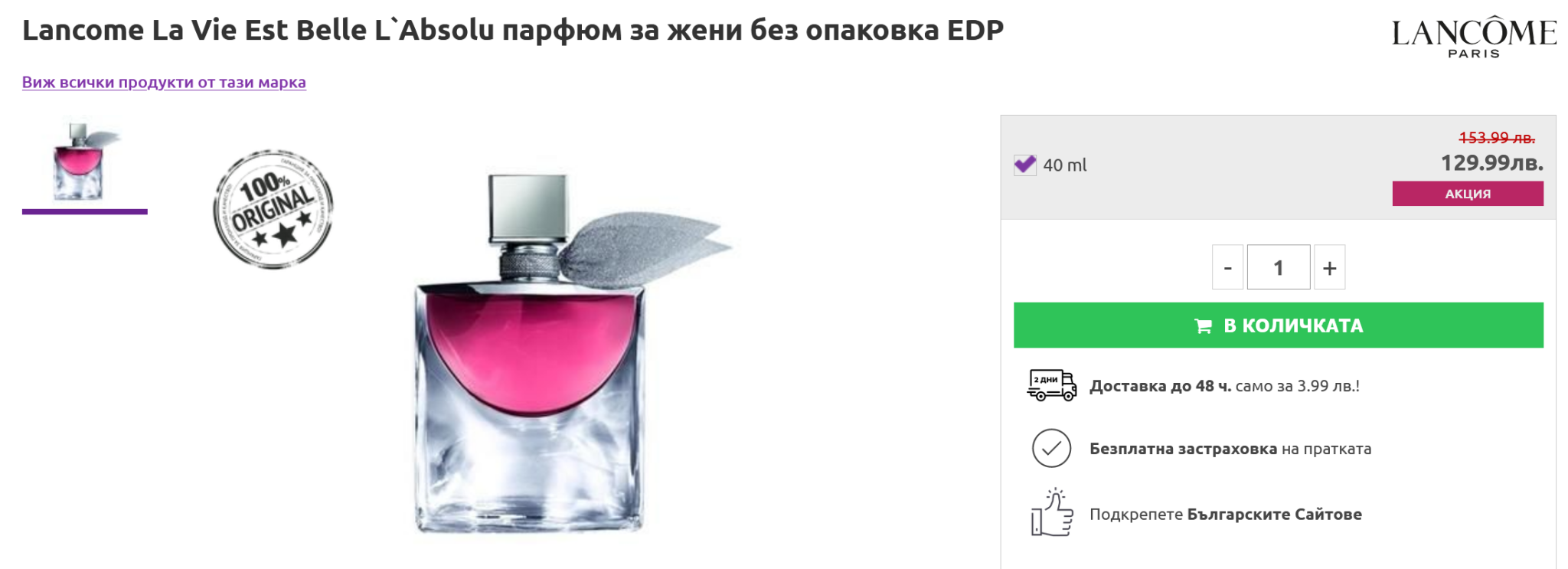This screenshot has height=569, width=1568.
Task: Select the small perfume bottle thumbnail
Action: tap(85, 162)
